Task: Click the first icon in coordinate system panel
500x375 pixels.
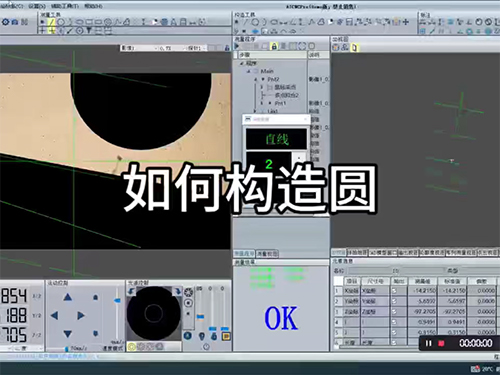Action: tap(336, 47)
